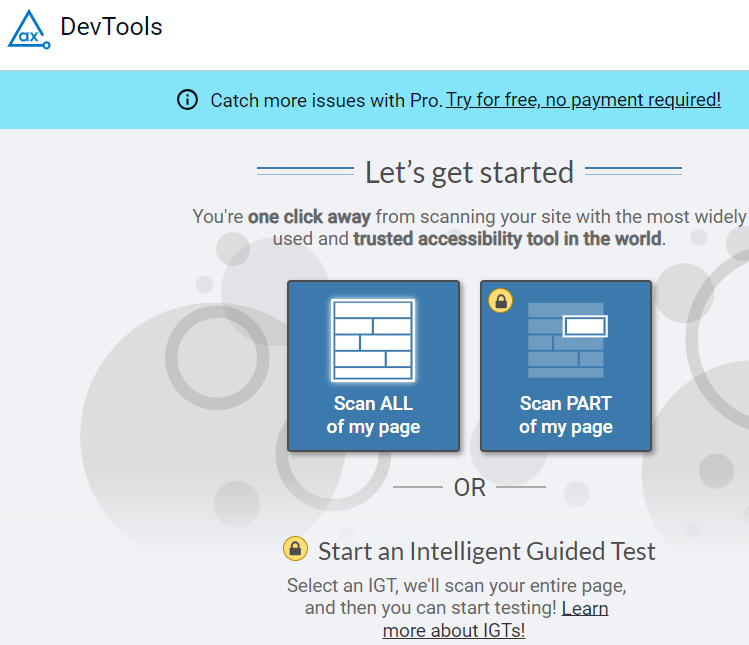Click 'trusted accessibility tool in the world' text
749x645 pixels.
[x=507, y=239]
